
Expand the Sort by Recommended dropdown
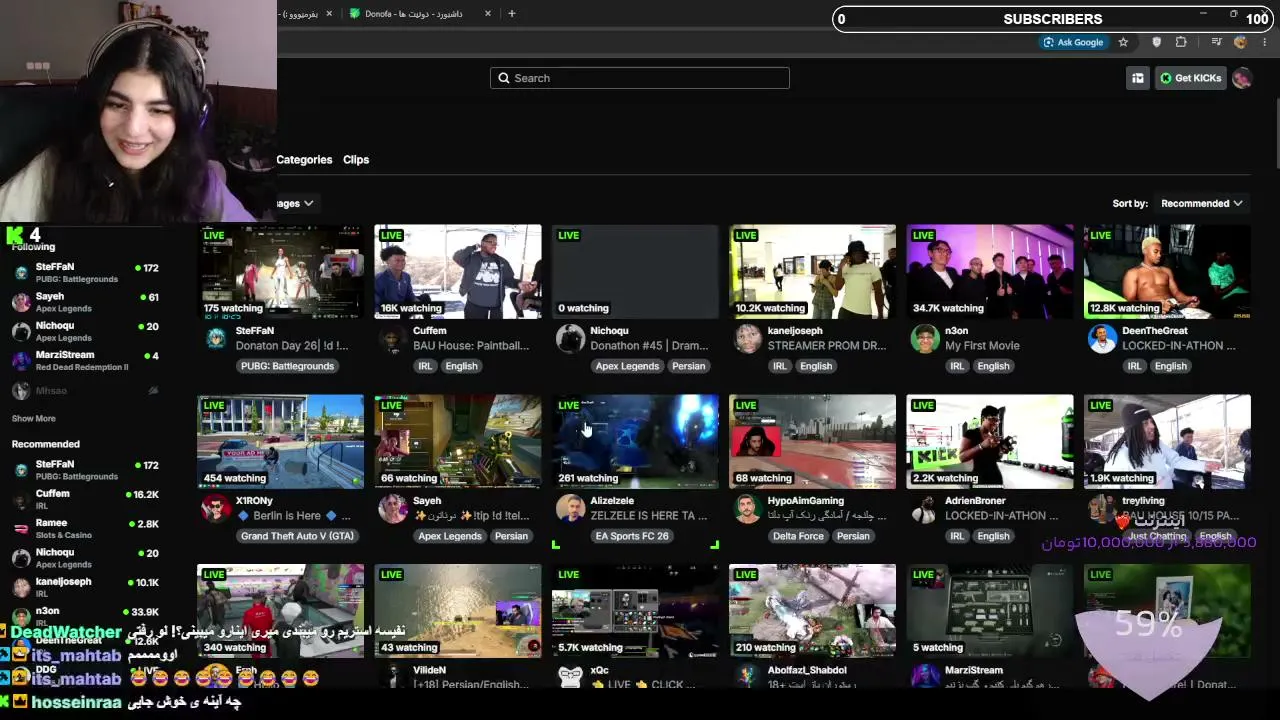(1201, 203)
